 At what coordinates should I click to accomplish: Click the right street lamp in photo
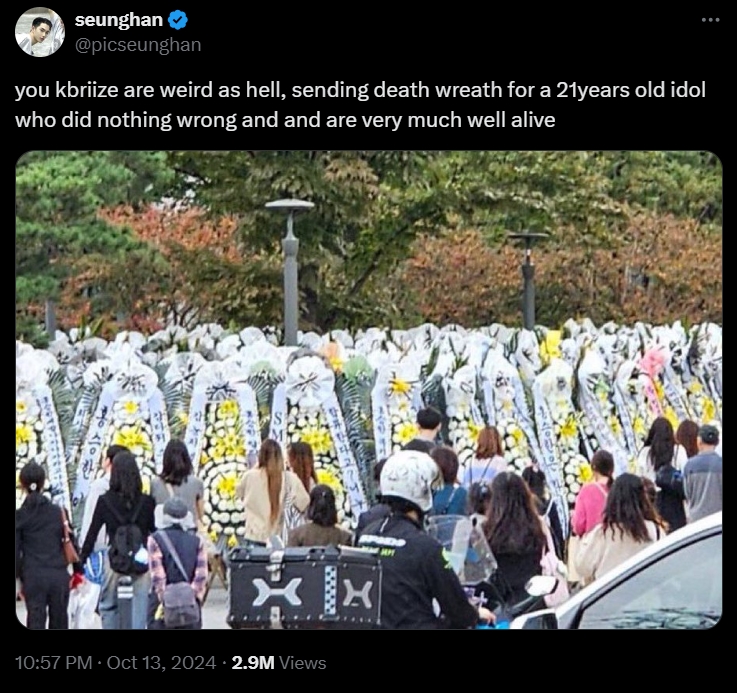click(x=528, y=280)
